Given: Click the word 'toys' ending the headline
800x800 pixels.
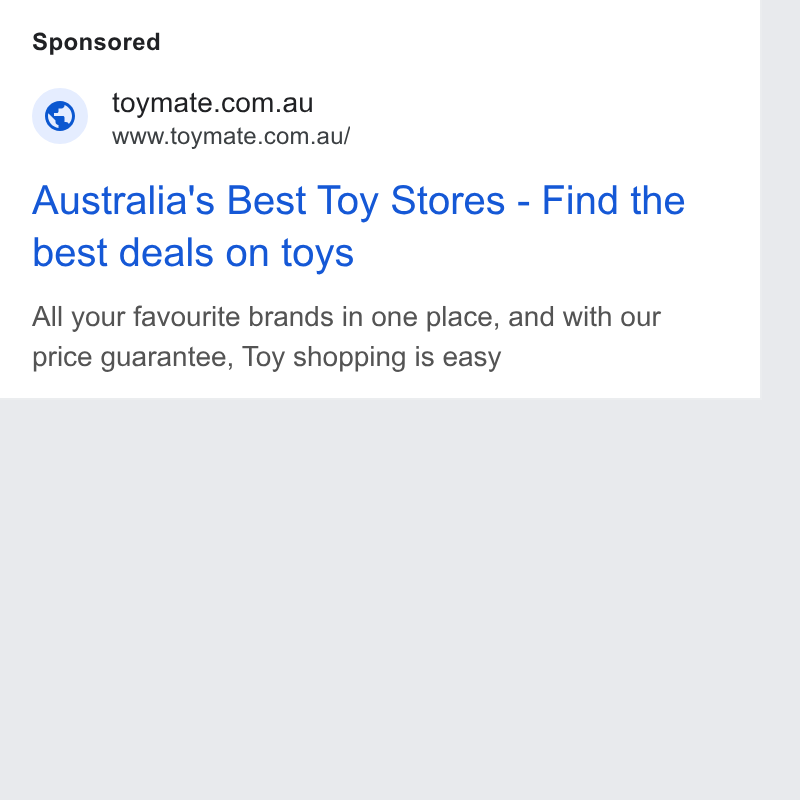Looking at the screenshot, I should (x=317, y=254).
